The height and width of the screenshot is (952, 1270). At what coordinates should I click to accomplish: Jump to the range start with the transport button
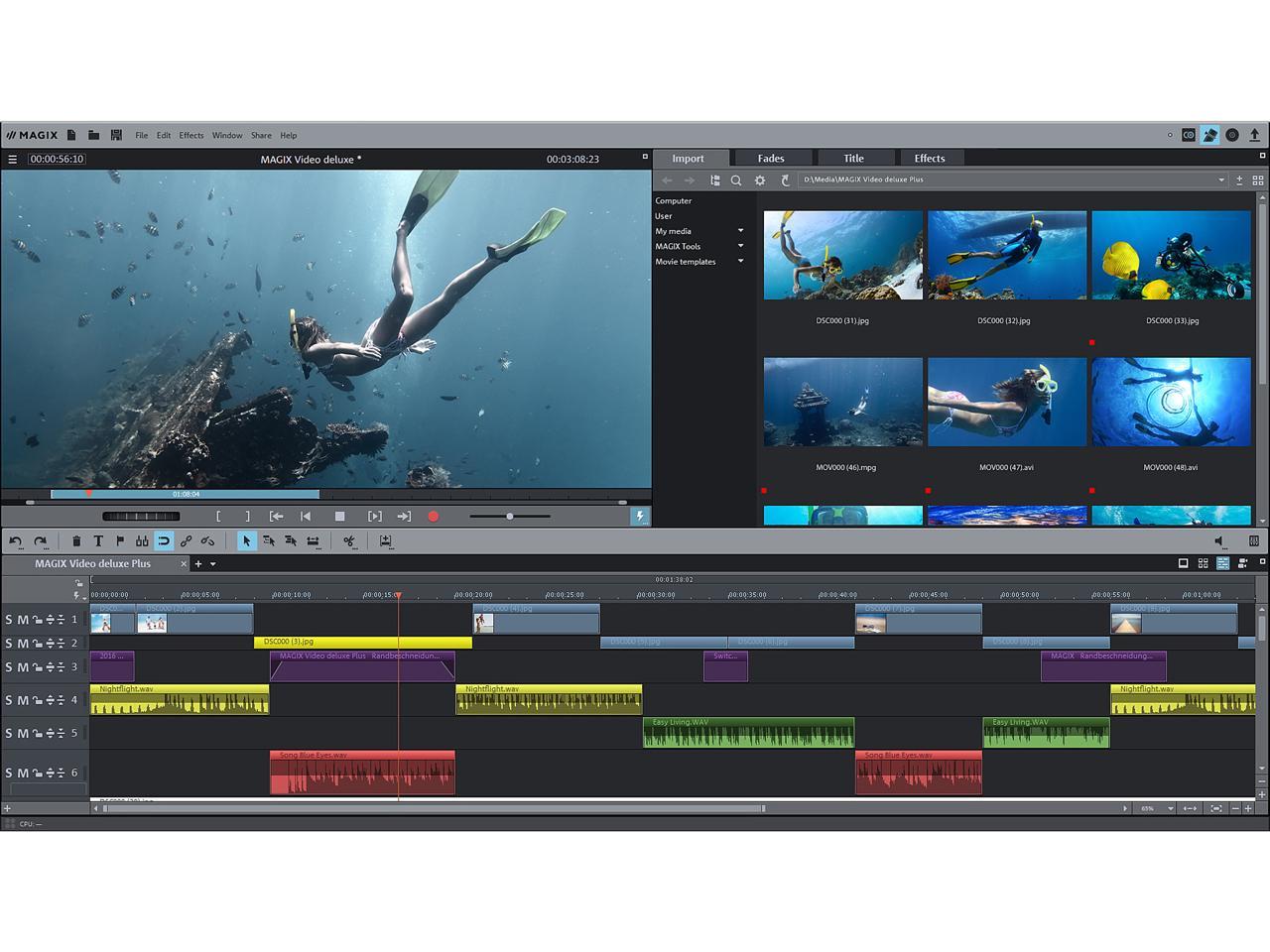point(277,517)
